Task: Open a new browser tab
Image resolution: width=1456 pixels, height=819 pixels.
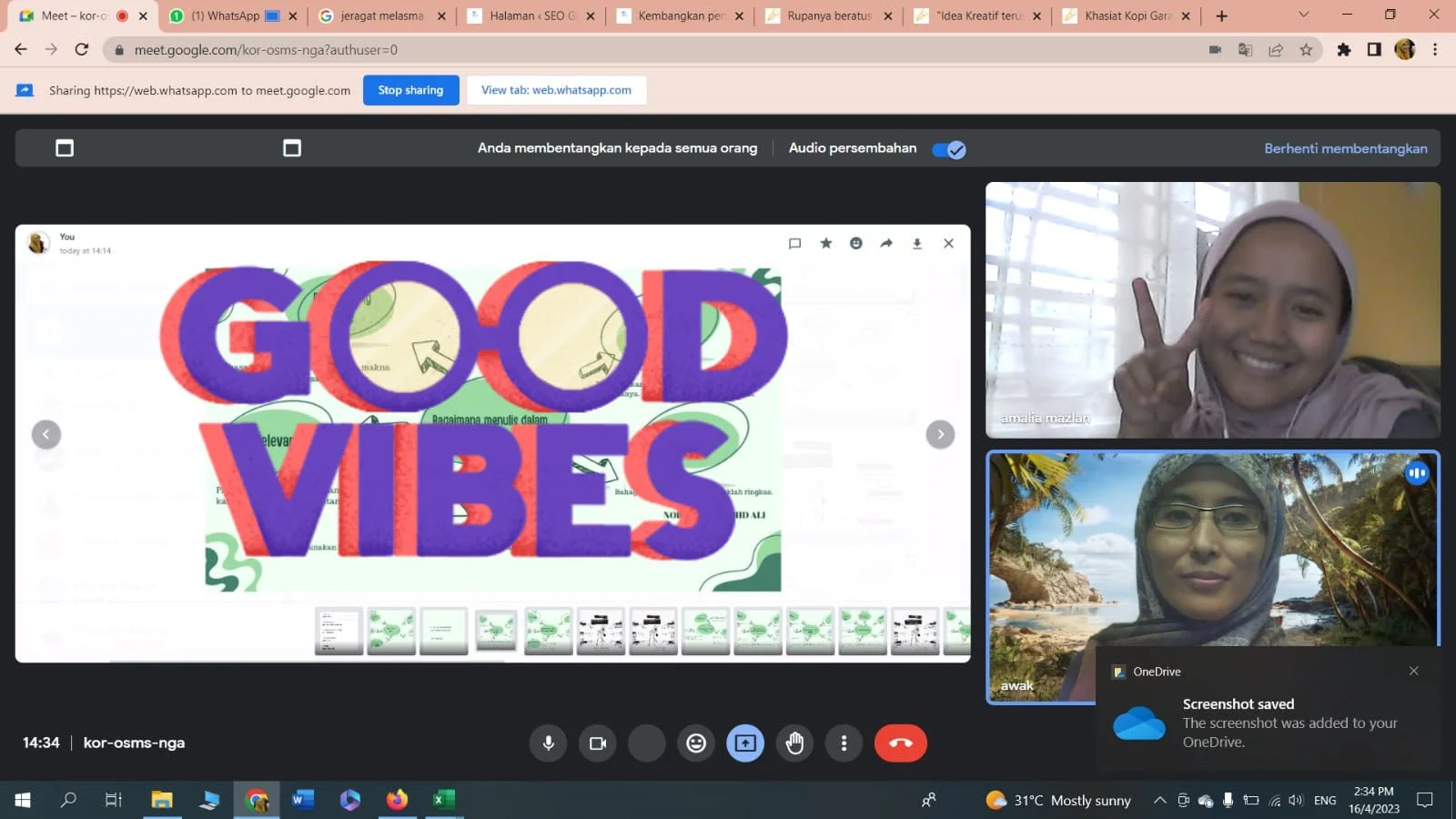Action: 1221,15
